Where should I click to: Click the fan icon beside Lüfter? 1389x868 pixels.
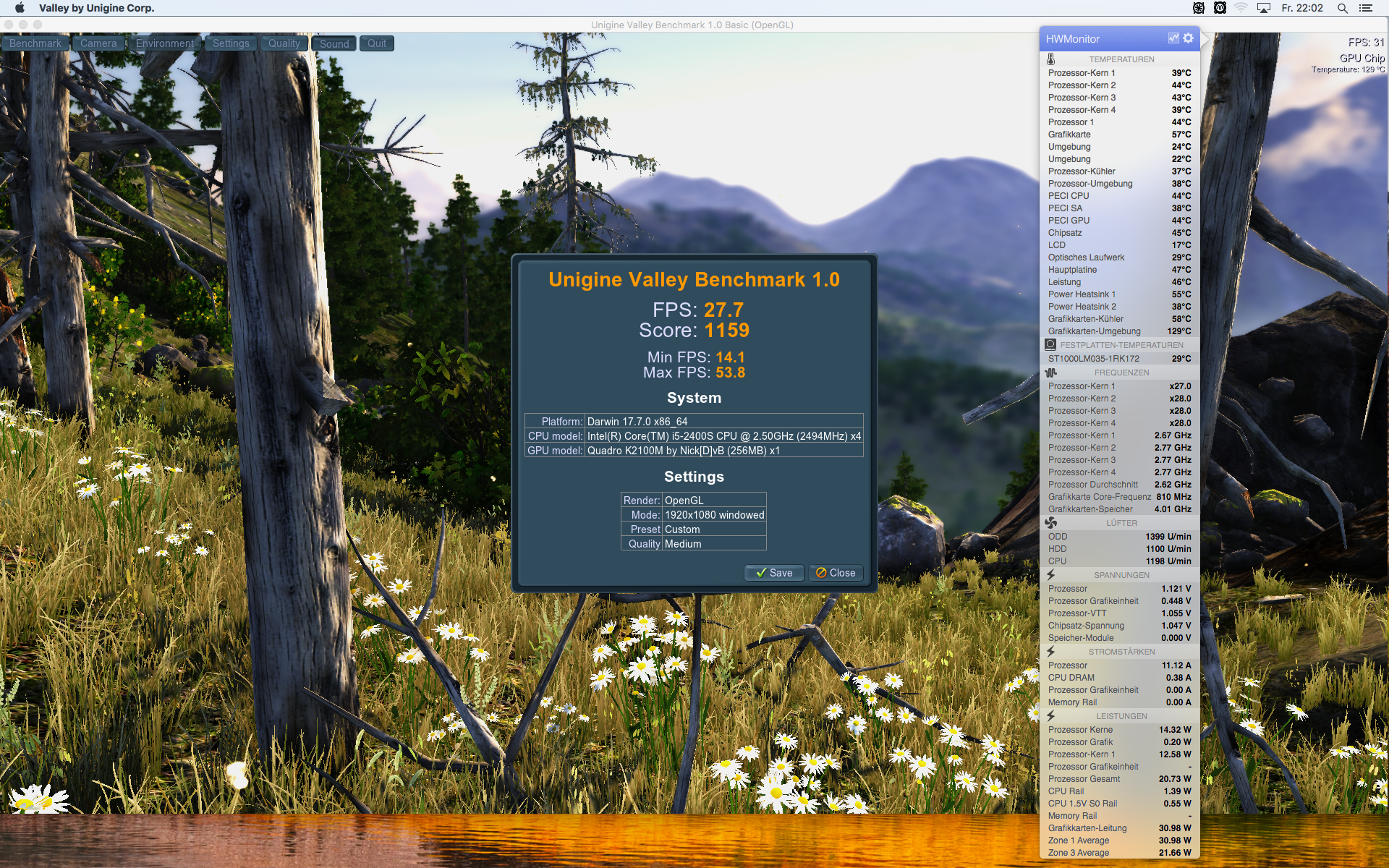point(1051,523)
